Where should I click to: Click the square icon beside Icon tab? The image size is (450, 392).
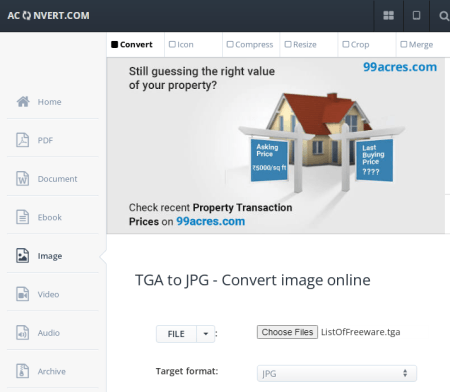point(172,44)
